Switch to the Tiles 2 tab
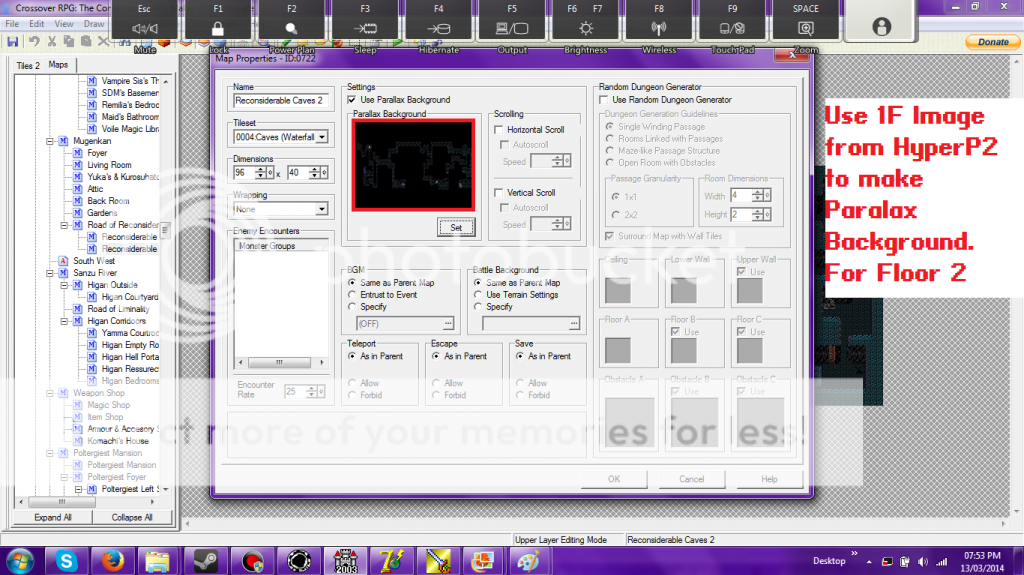The height and width of the screenshot is (575, 1024). coord(28,65)
